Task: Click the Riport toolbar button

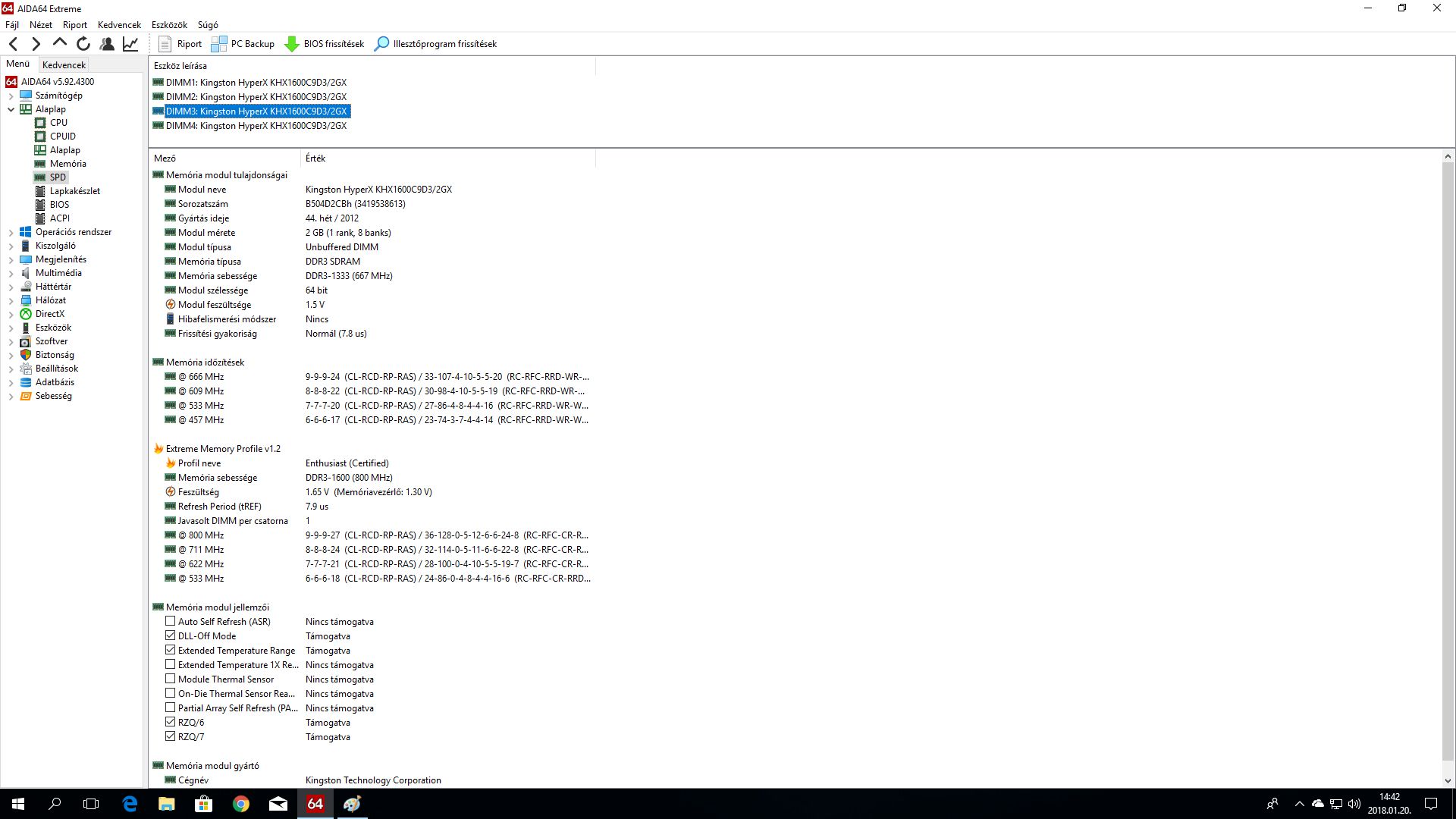Action: coord(180,44)
